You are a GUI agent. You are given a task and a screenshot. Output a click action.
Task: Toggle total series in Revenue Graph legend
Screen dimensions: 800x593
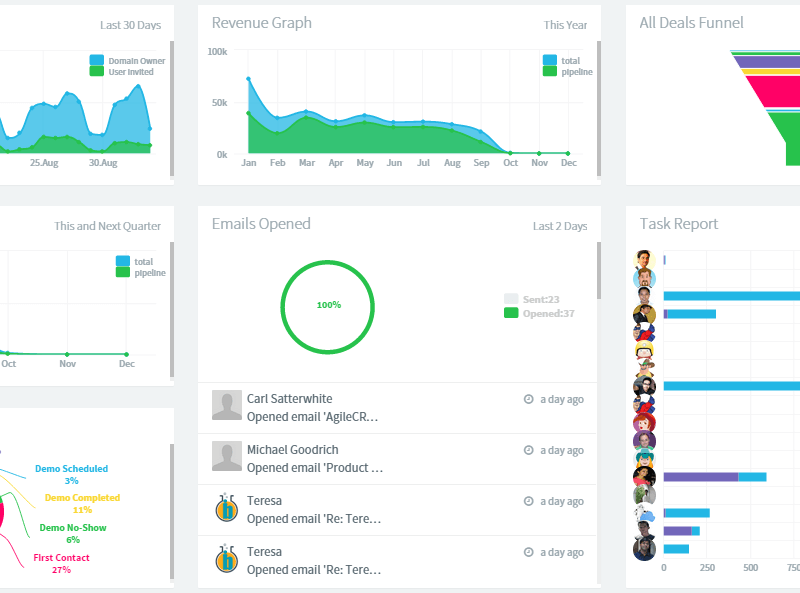coord(549,60)
